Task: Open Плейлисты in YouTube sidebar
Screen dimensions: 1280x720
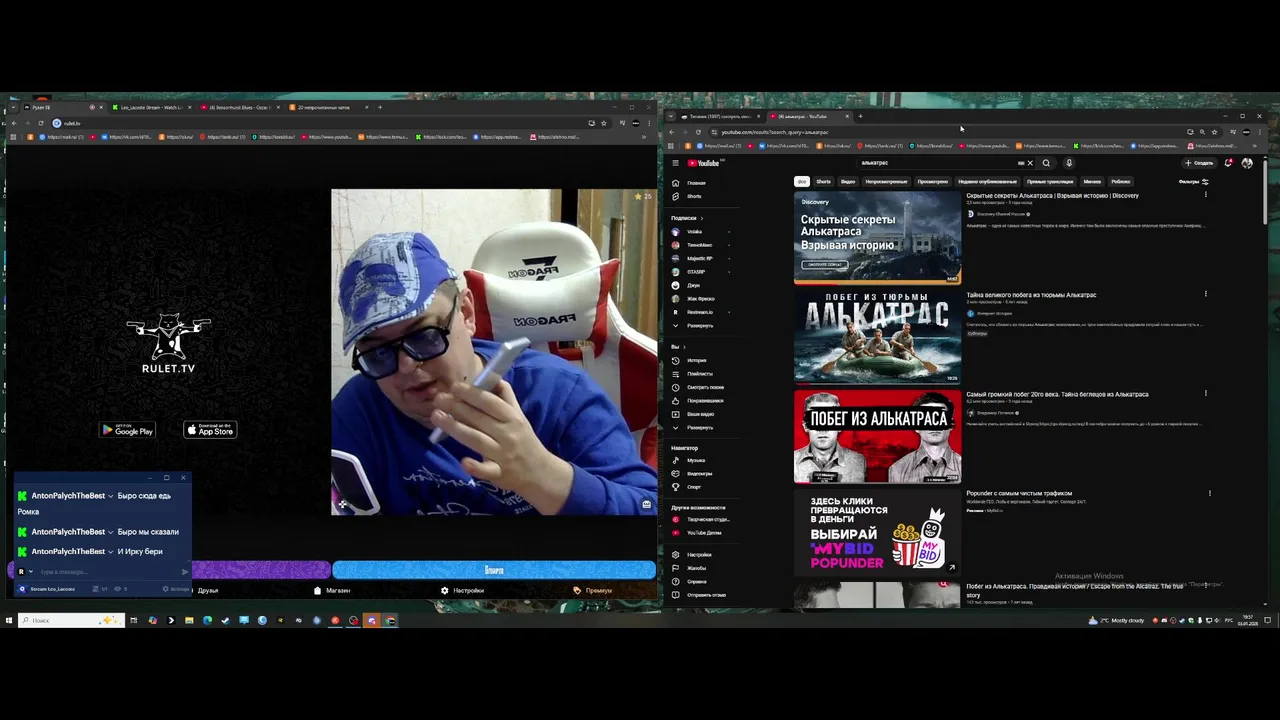Action: [x=698, y=374]
